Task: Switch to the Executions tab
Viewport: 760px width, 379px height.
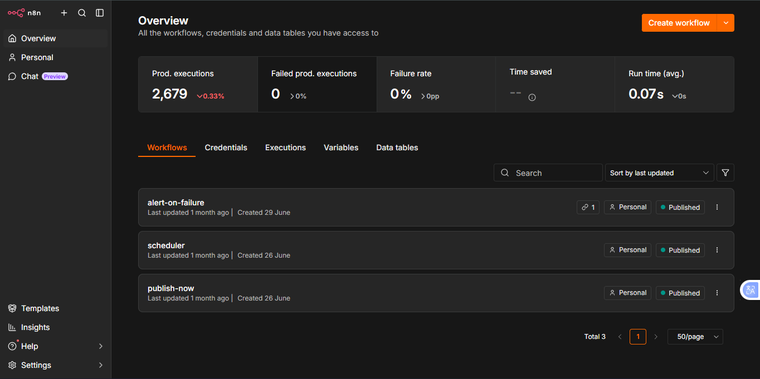Action: [285, 147]
